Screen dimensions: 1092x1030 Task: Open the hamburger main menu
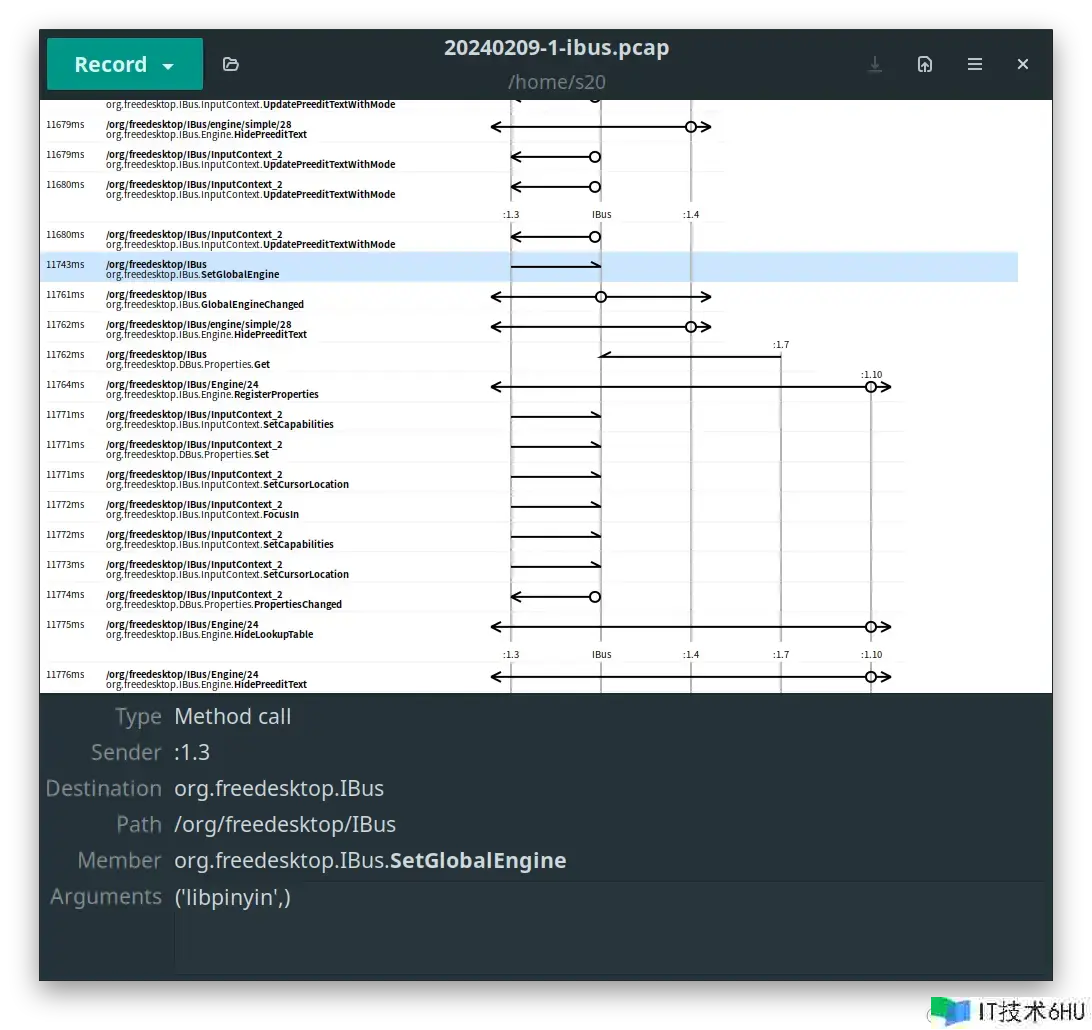coord(975,64)
